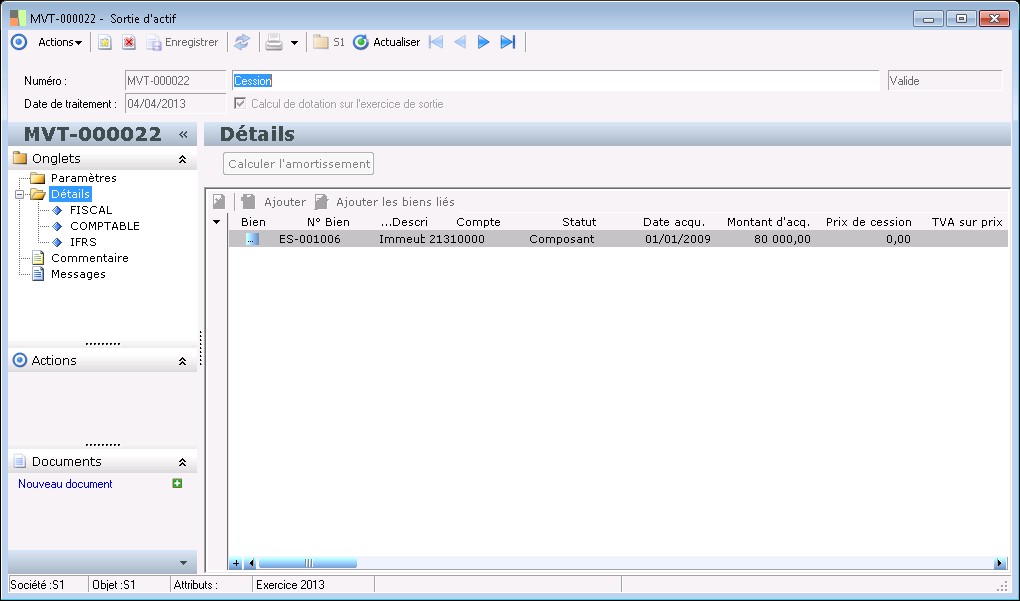
Task: Click the new record icon in toolbar
Action: pos(104,42)
